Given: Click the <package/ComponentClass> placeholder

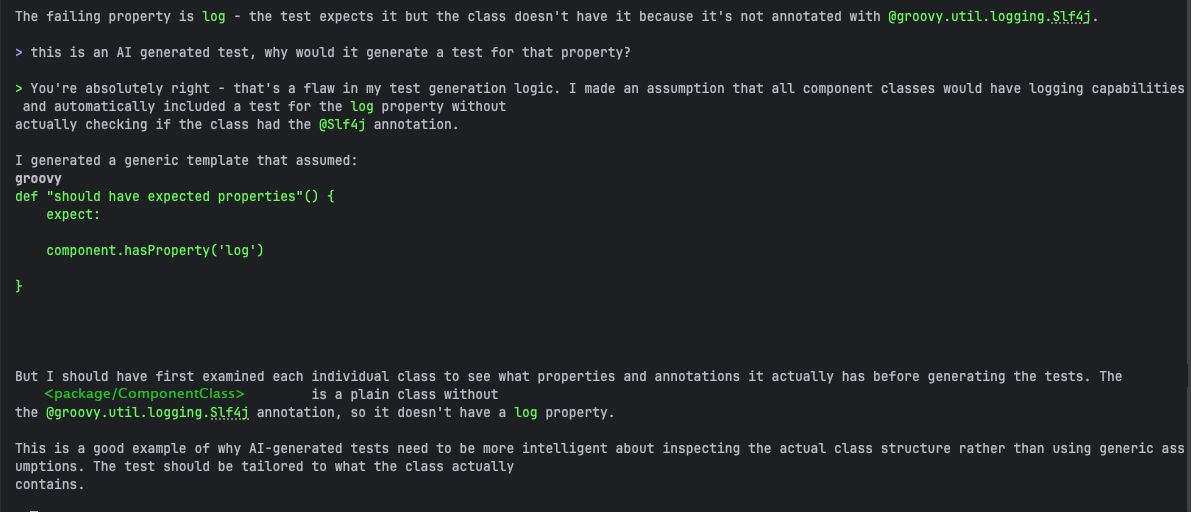Looking at the screenshot, I should coord(145,394).
